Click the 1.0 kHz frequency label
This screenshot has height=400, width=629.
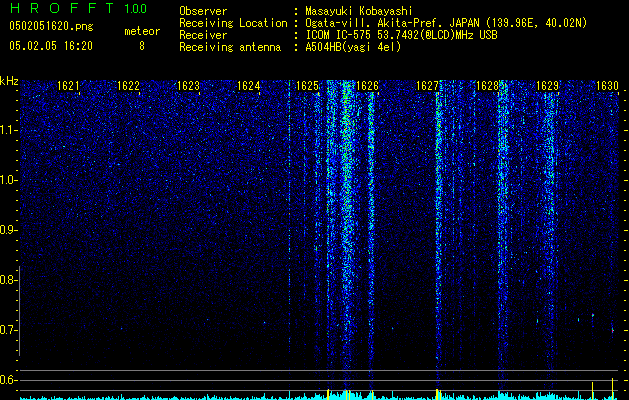pyautogui.click(x=8, y=180)
